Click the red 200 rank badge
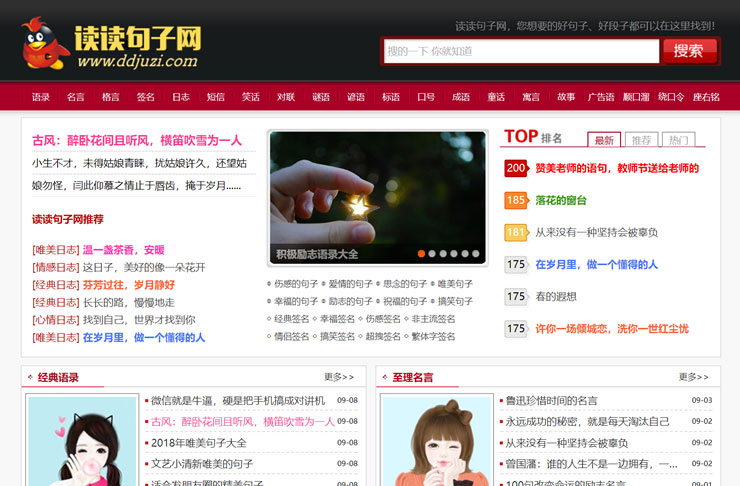Image resolution: width=740 pixels, height=486 pixels. (x=516, y=168)
